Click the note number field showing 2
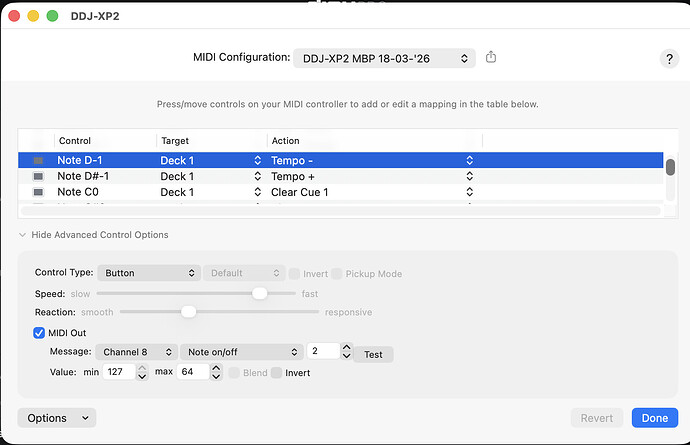 click(323, 351)
